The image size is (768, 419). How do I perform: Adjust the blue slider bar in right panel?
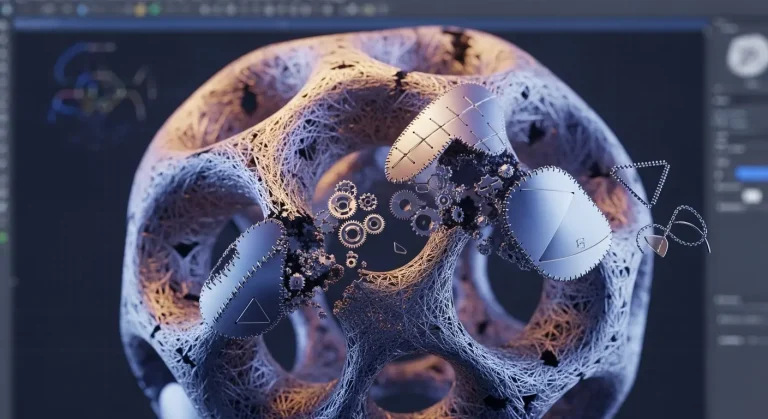coord(752,173)
